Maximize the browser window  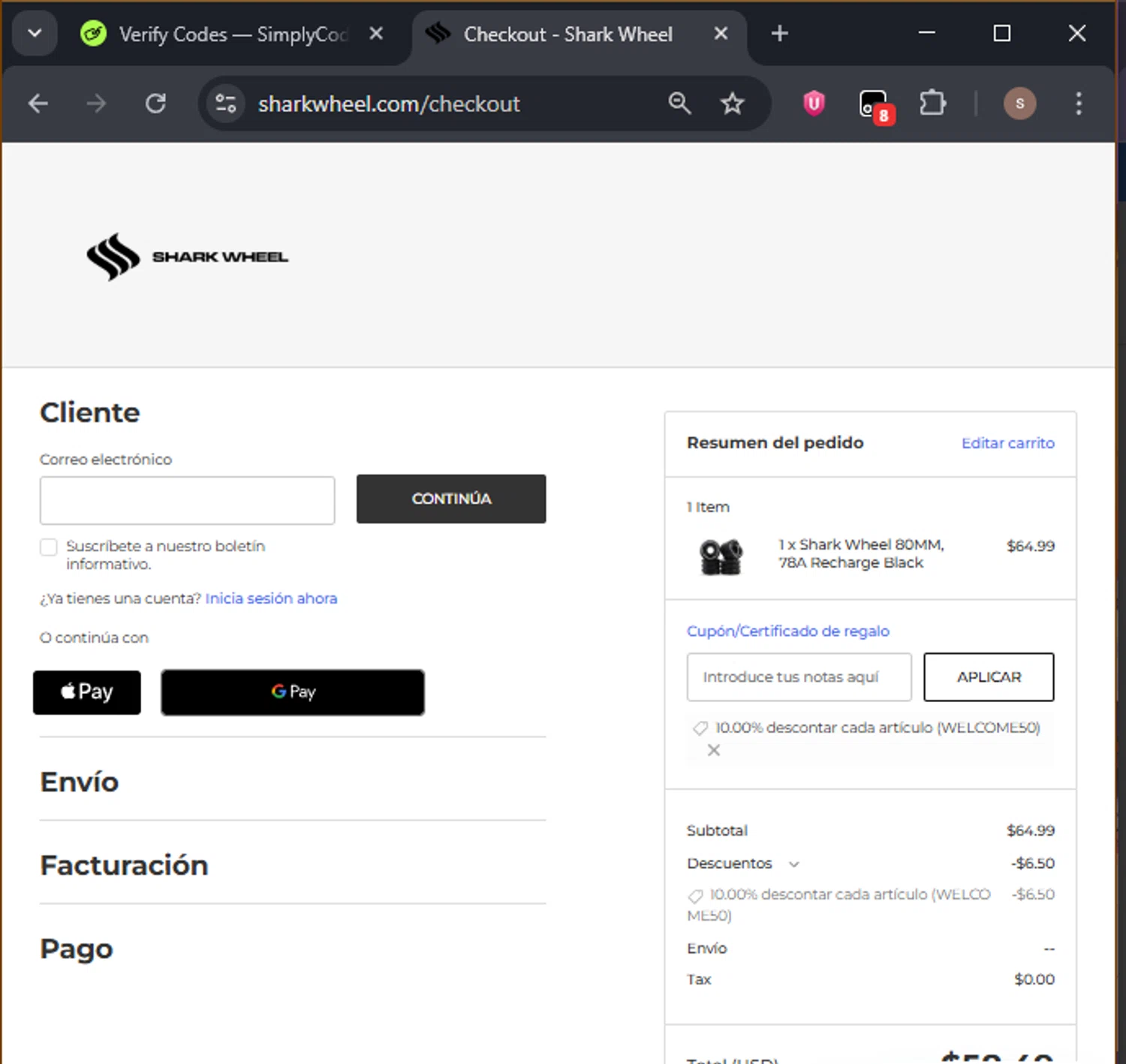coord(1001,33)
